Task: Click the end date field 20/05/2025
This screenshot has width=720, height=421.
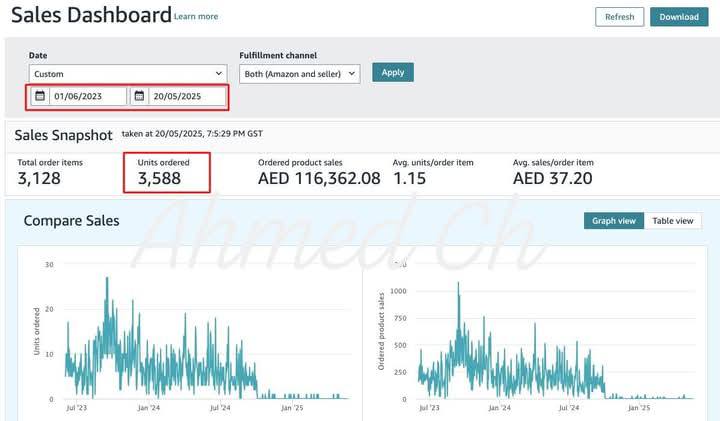Action: pyautogui.click(x=185, y=97)
